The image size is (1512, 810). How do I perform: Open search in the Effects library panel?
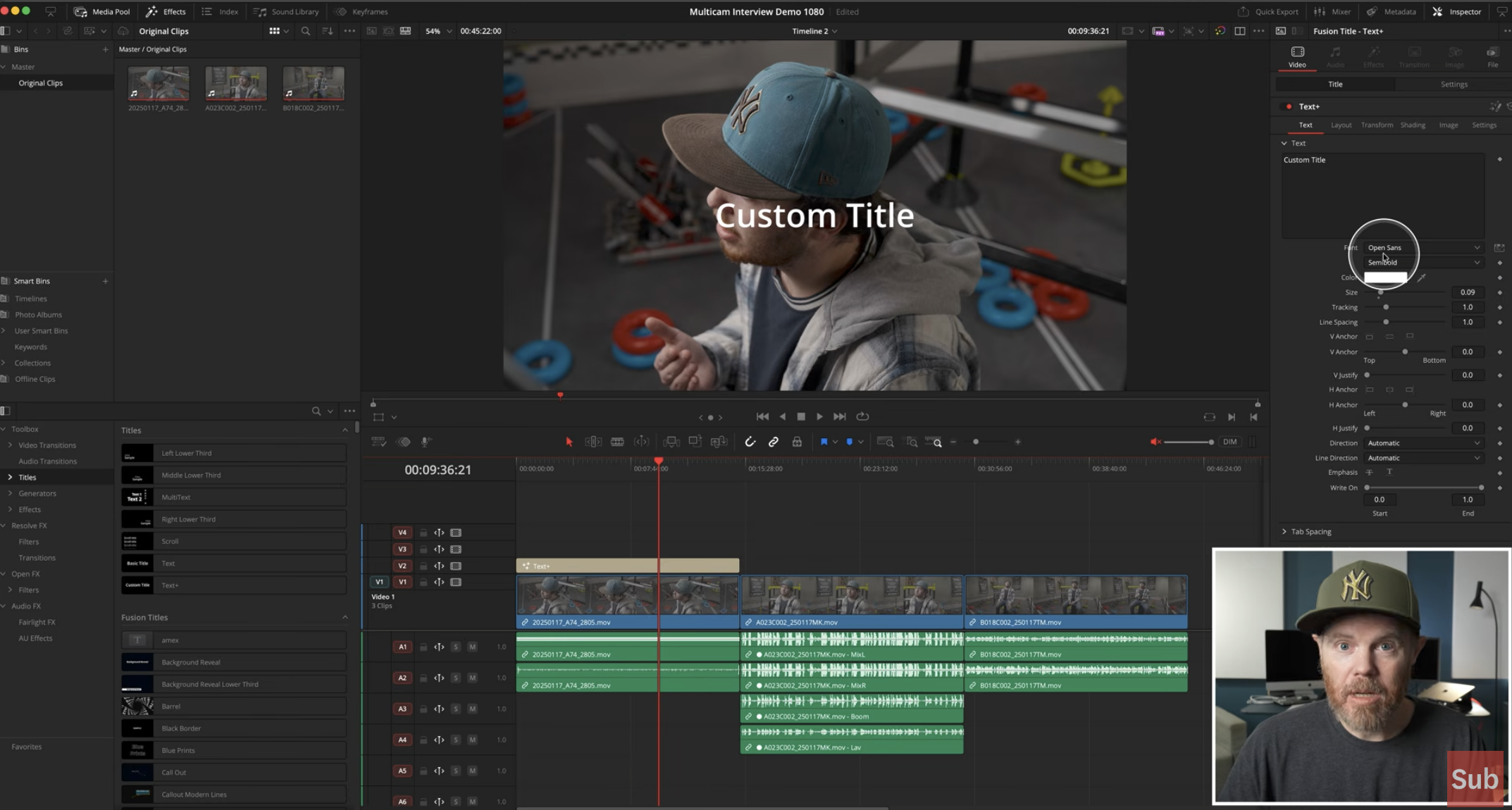(x=316, y=411)
